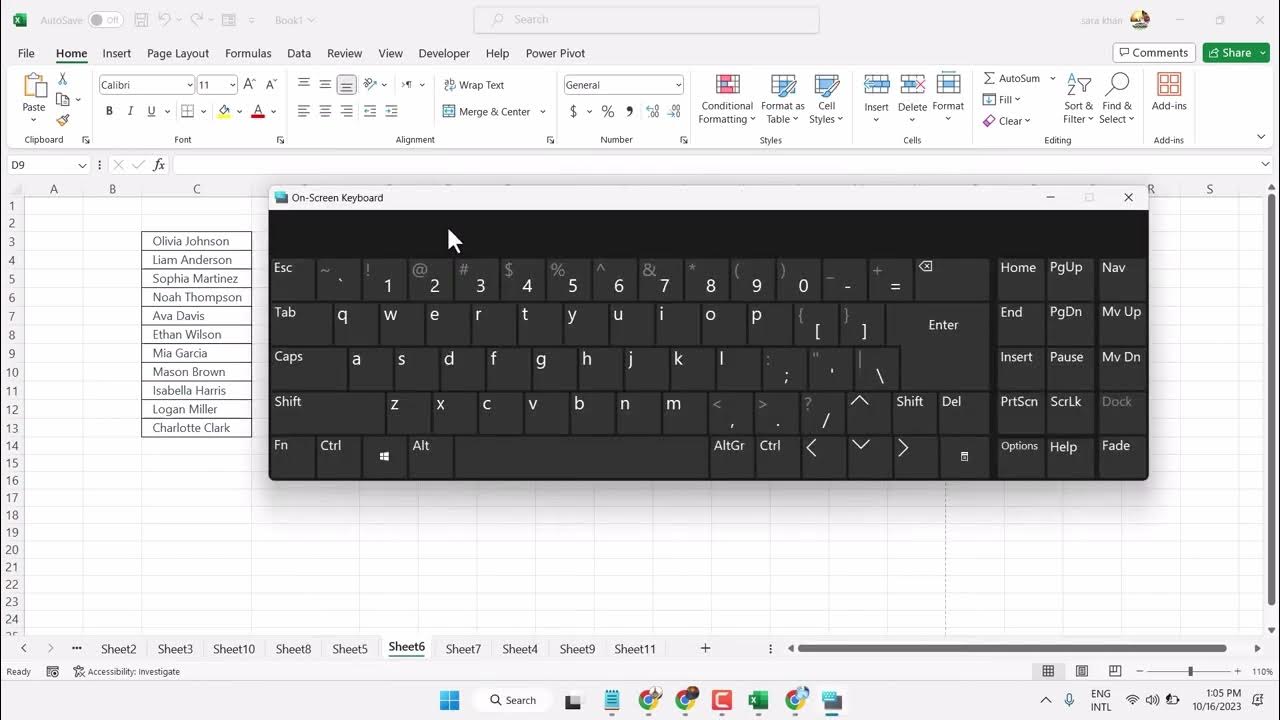
Task: Toggle the Fn key on On-Screen Keyboard
Action: pyautogui.click(x=292, y=457)
